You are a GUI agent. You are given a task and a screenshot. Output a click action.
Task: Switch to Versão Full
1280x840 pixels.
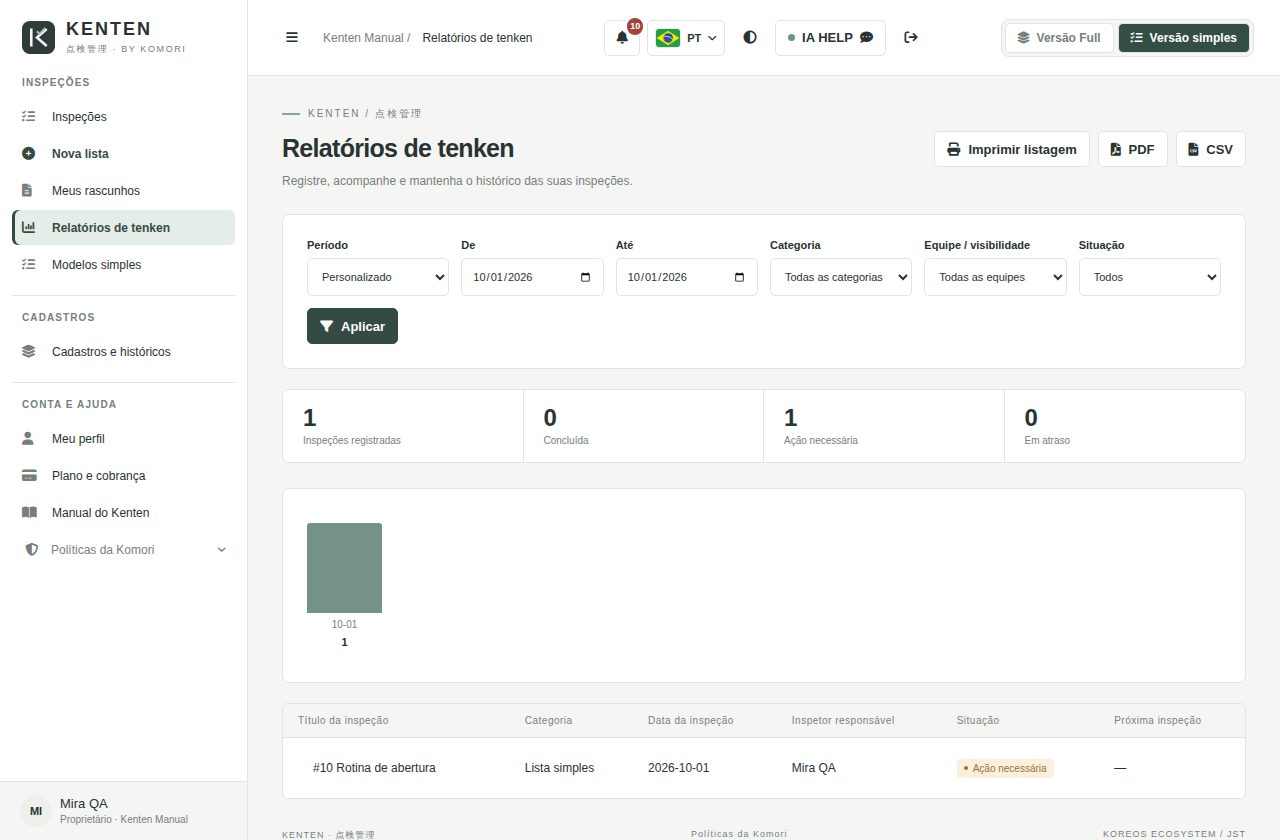point(1059,38)
